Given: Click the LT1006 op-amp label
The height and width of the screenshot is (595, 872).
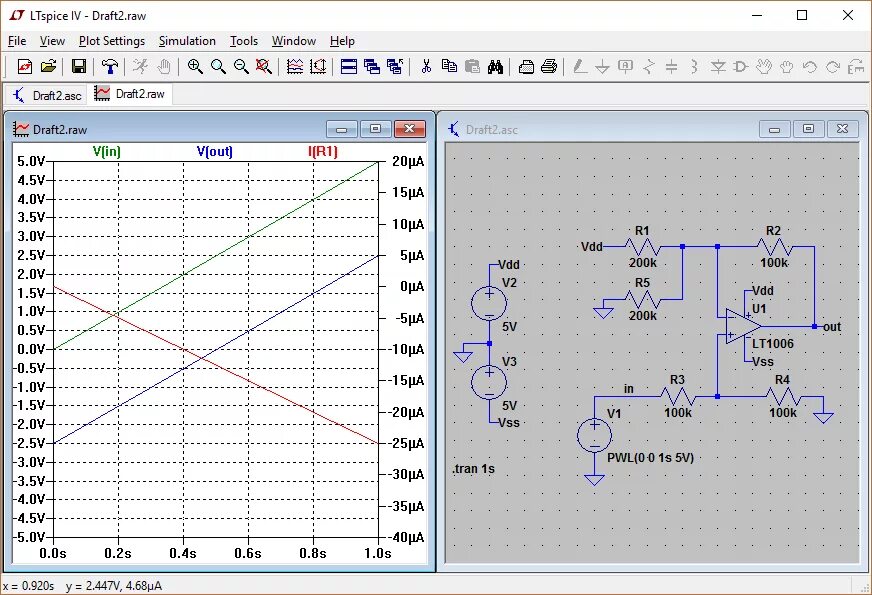Looking at the screenshot, I should tap(772, 344).
